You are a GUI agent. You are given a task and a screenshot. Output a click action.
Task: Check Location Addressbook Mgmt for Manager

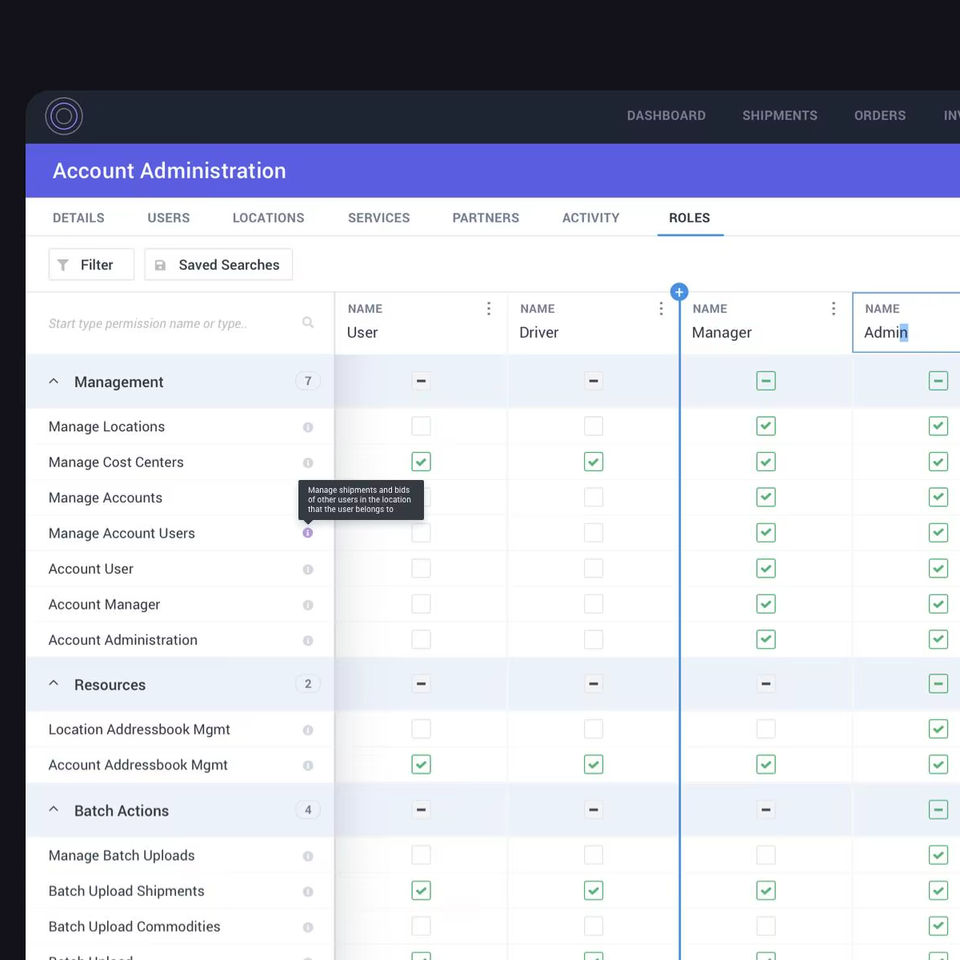[x=765, y=729]
